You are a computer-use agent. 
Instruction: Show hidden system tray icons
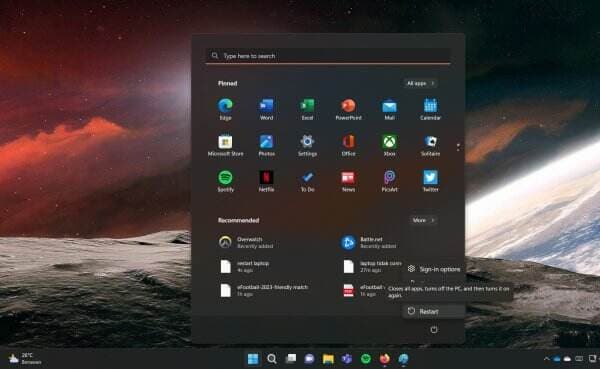546,359
